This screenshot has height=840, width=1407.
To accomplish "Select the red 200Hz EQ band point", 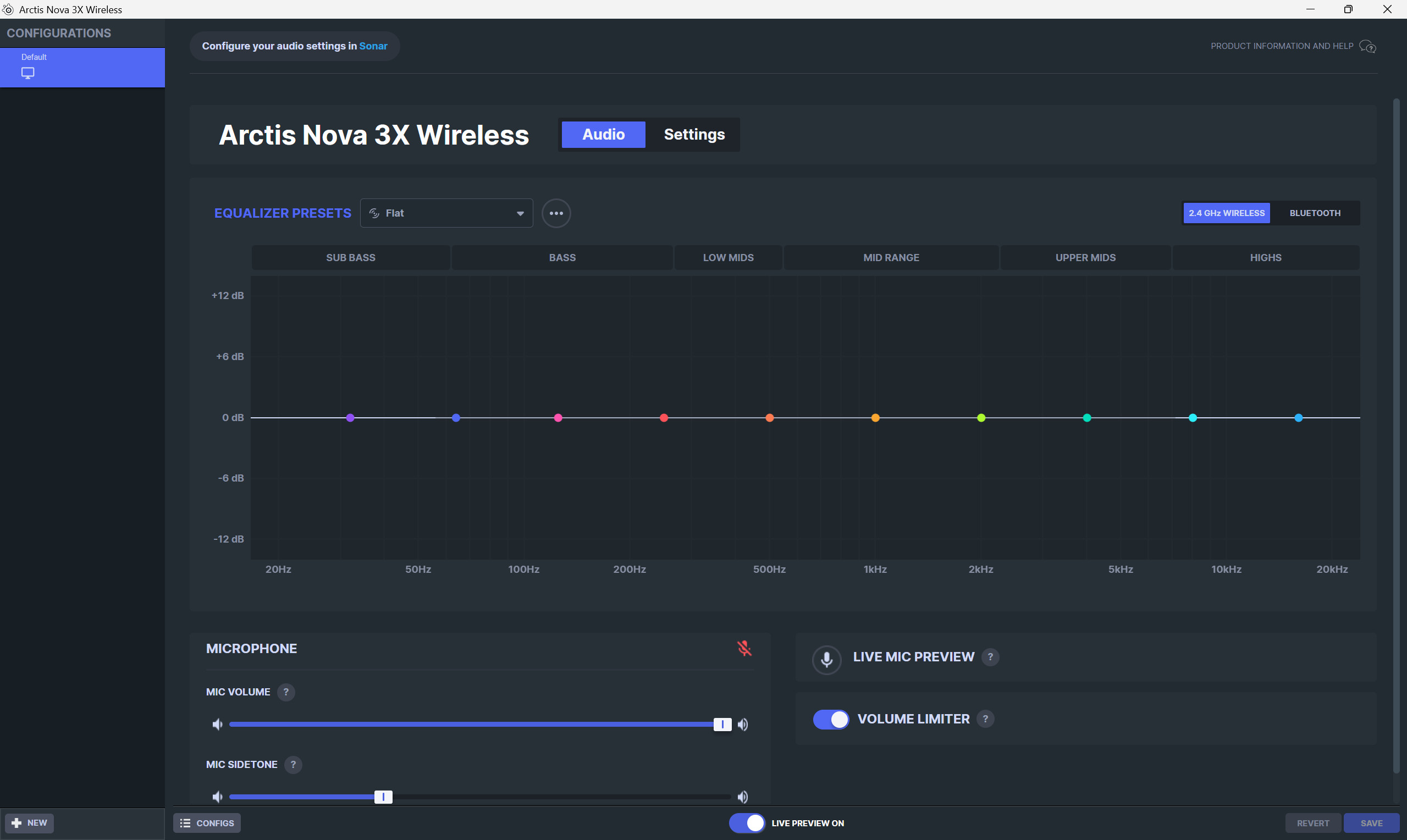I will (664, 418).
